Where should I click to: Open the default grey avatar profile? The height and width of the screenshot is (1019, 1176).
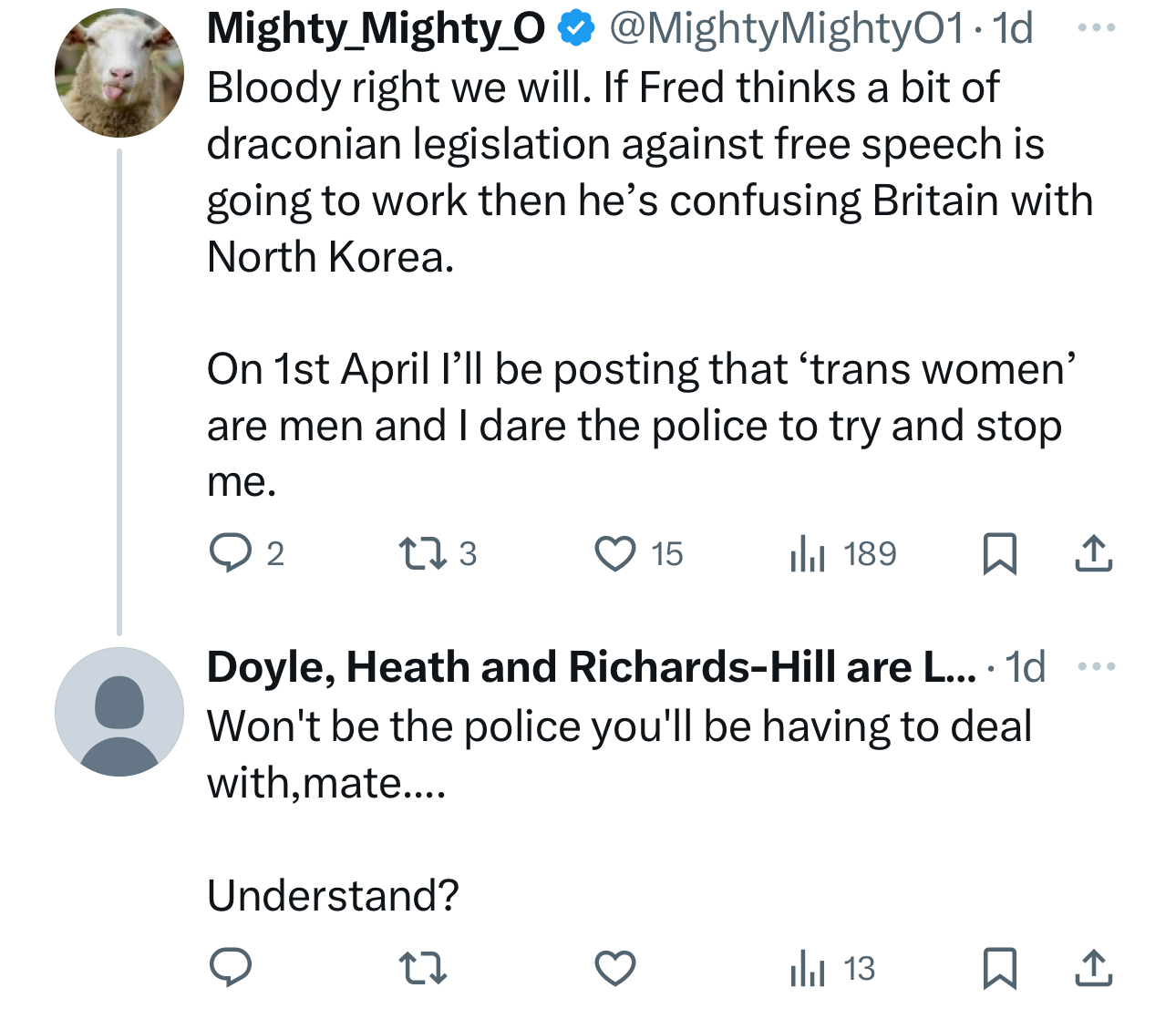click(x=119, y=712)
